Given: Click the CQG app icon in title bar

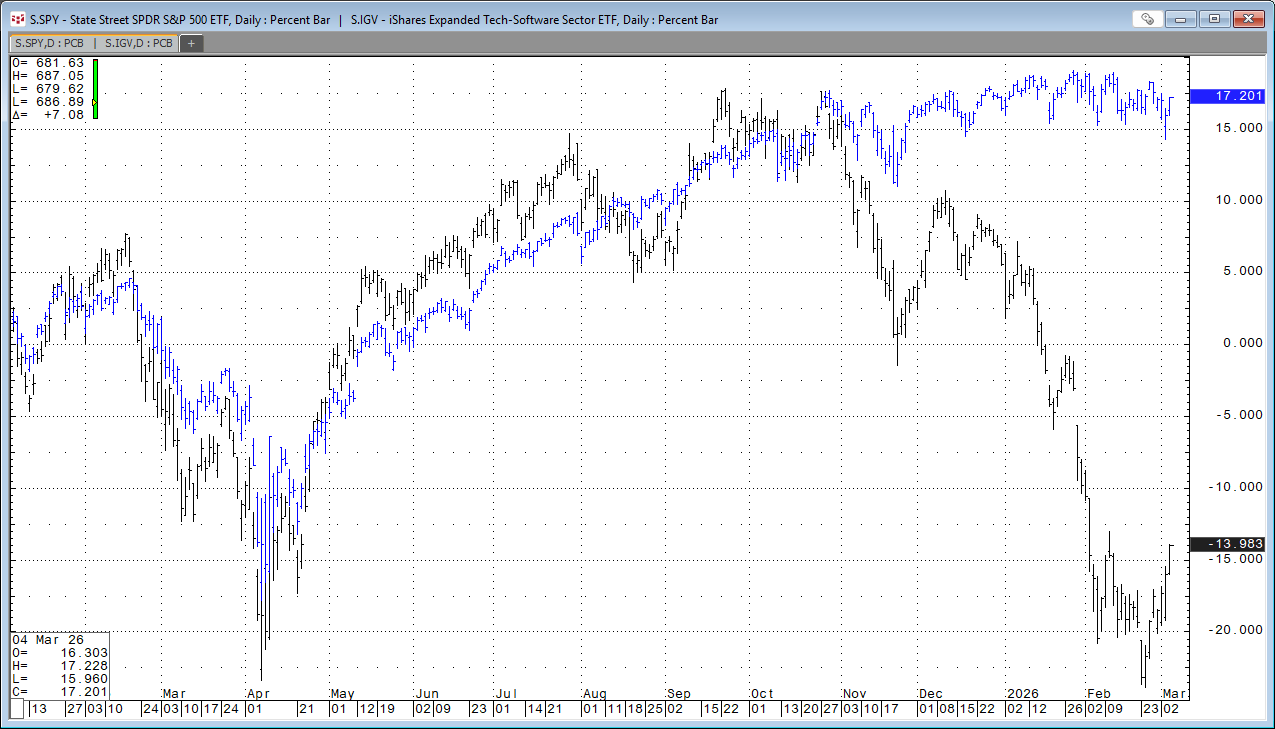Looking at the screenshot, I should click(17, 19).
